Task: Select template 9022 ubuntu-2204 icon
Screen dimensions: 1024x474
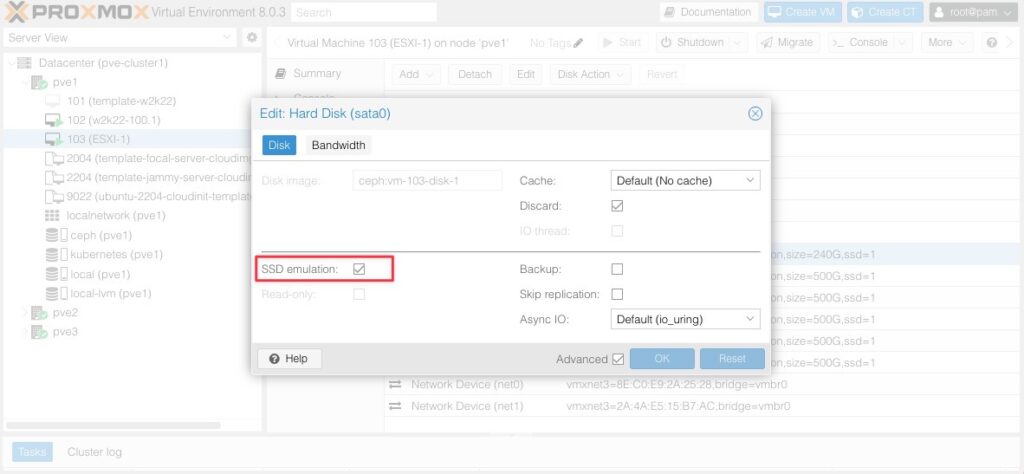Action: click(54, 197)
